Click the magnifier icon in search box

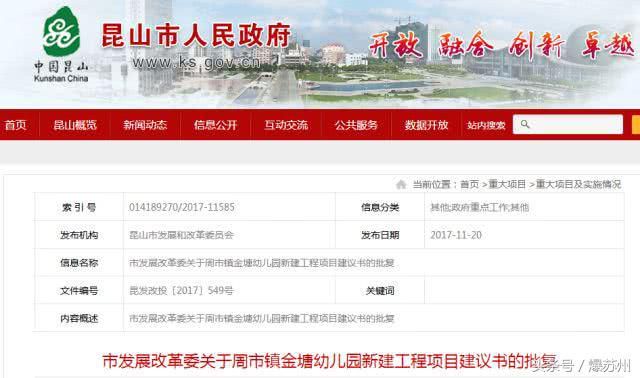(525, 124)
